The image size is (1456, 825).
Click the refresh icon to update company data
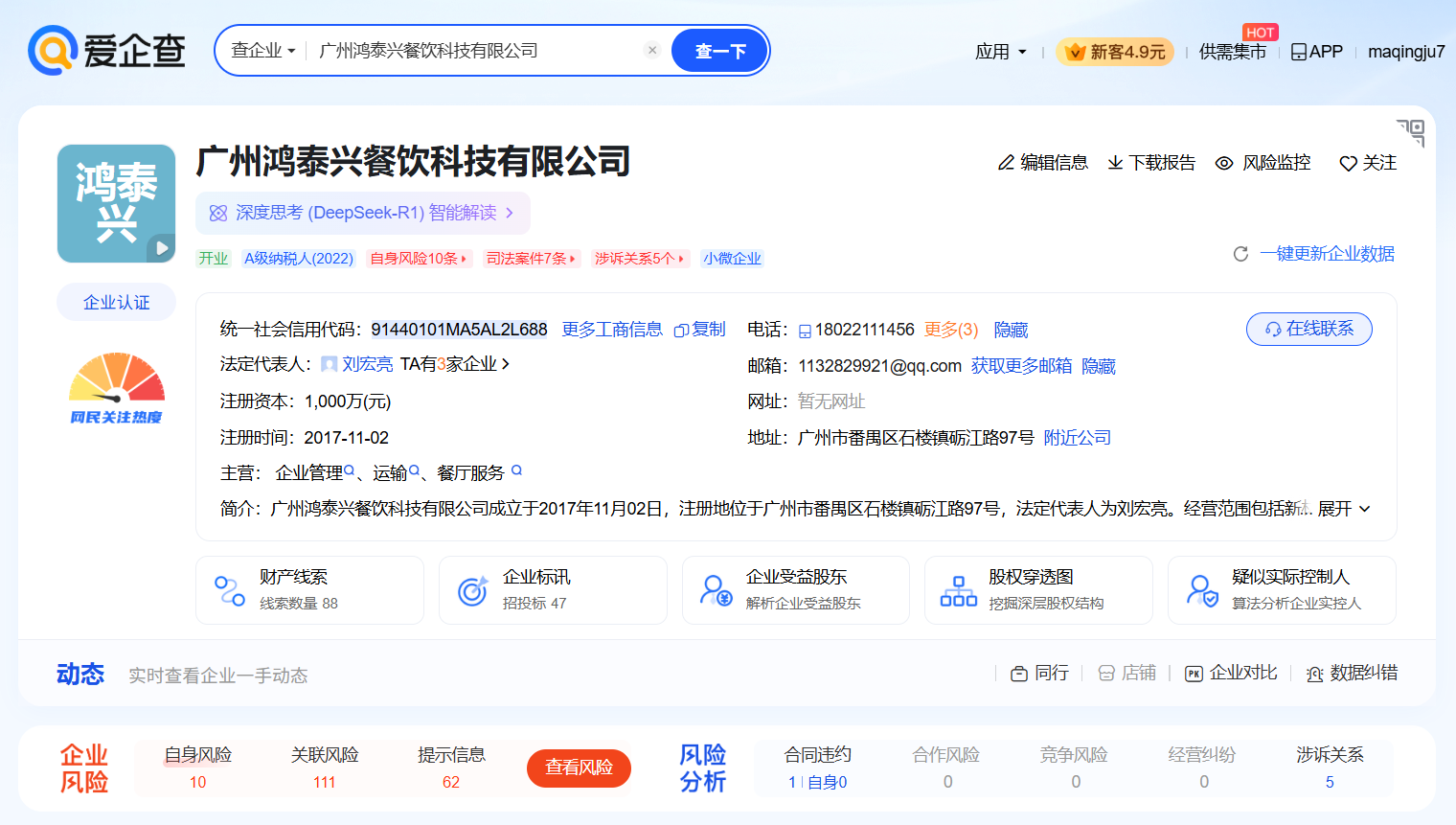point(1240,254)
